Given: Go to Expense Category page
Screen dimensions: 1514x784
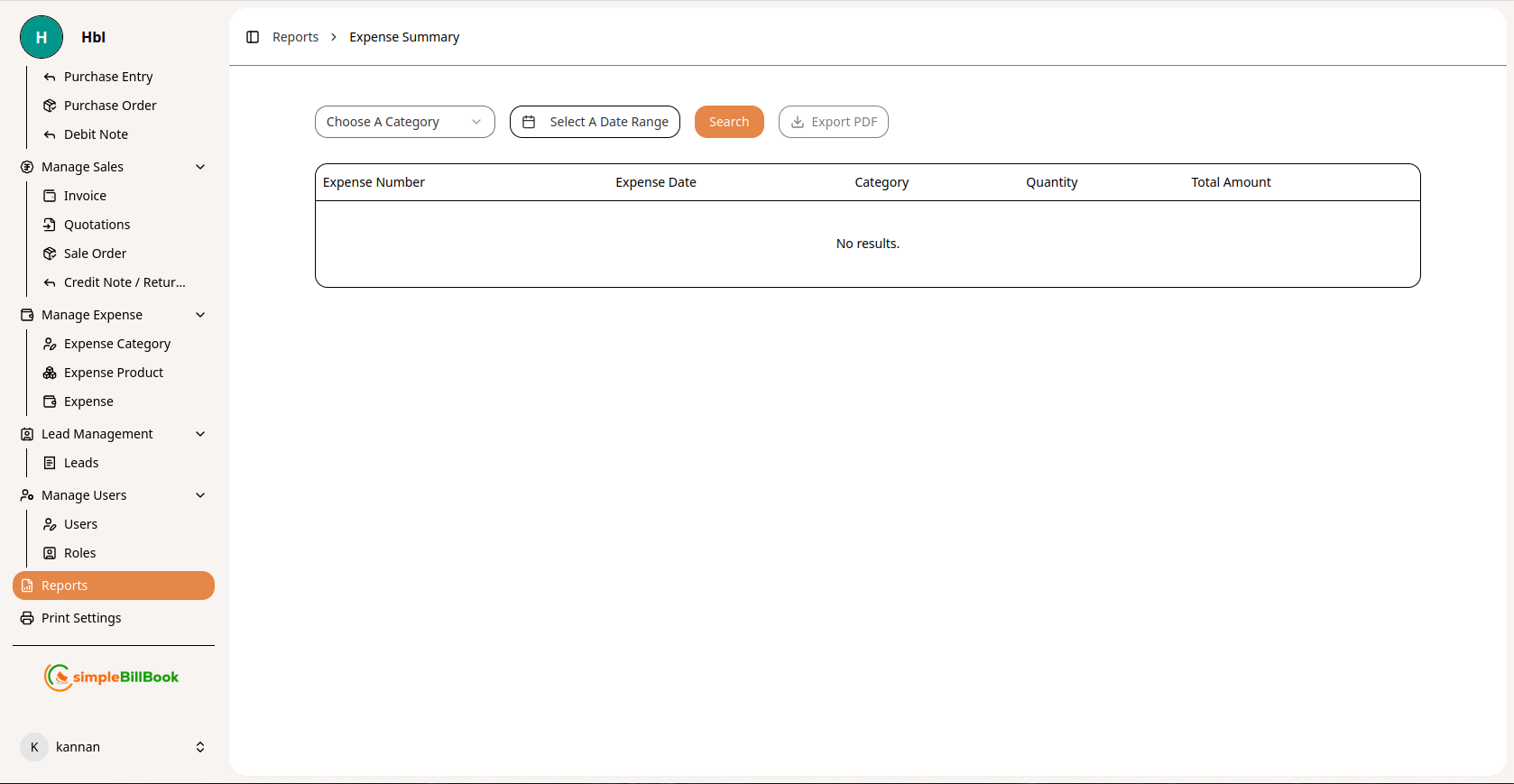Looking at the screenshot, I should tap(116, 344).
